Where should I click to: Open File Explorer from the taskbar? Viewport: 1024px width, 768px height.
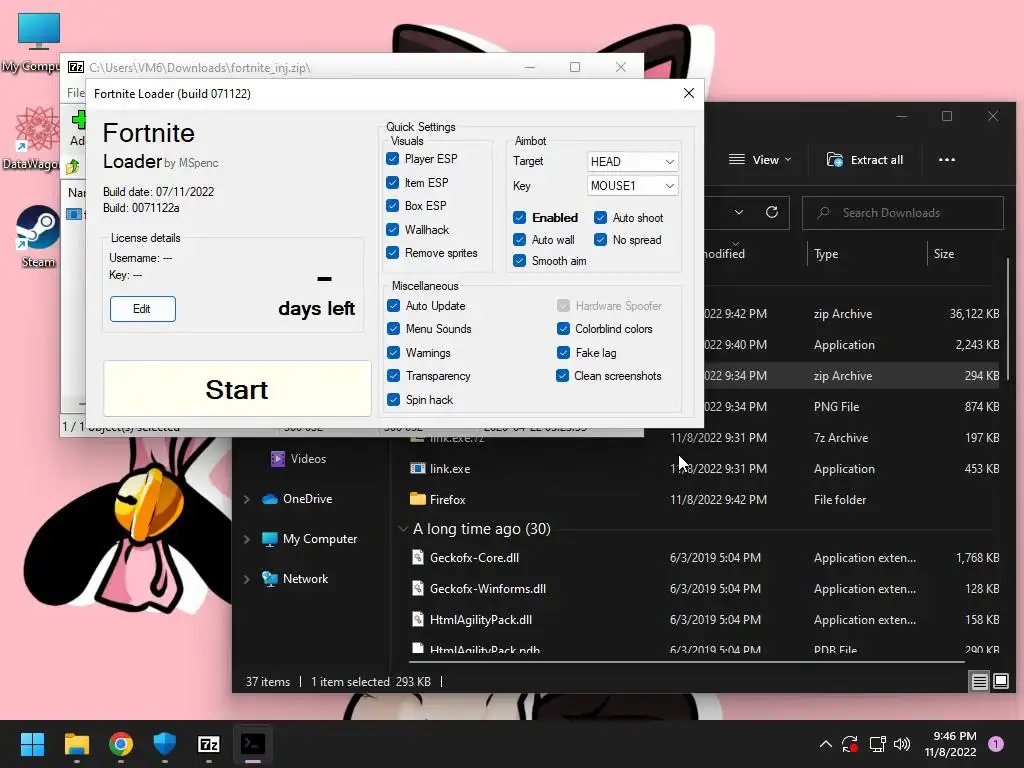[x=76, y=744]
